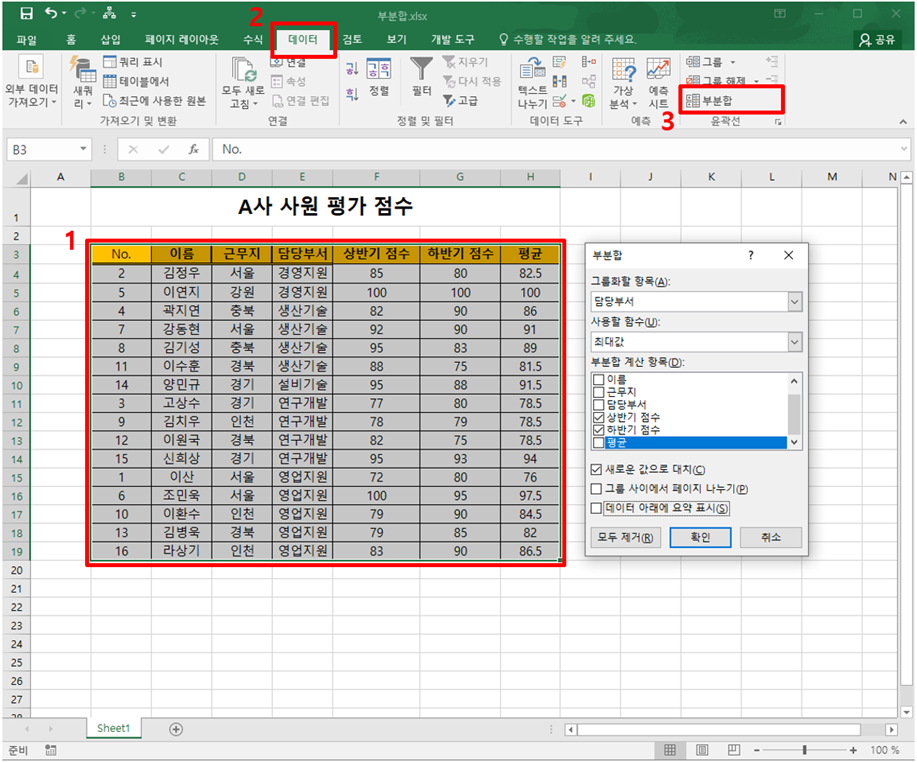Open the 파일 tab
The width and height of the screenshot is (917, 762).
pos(26,40)
